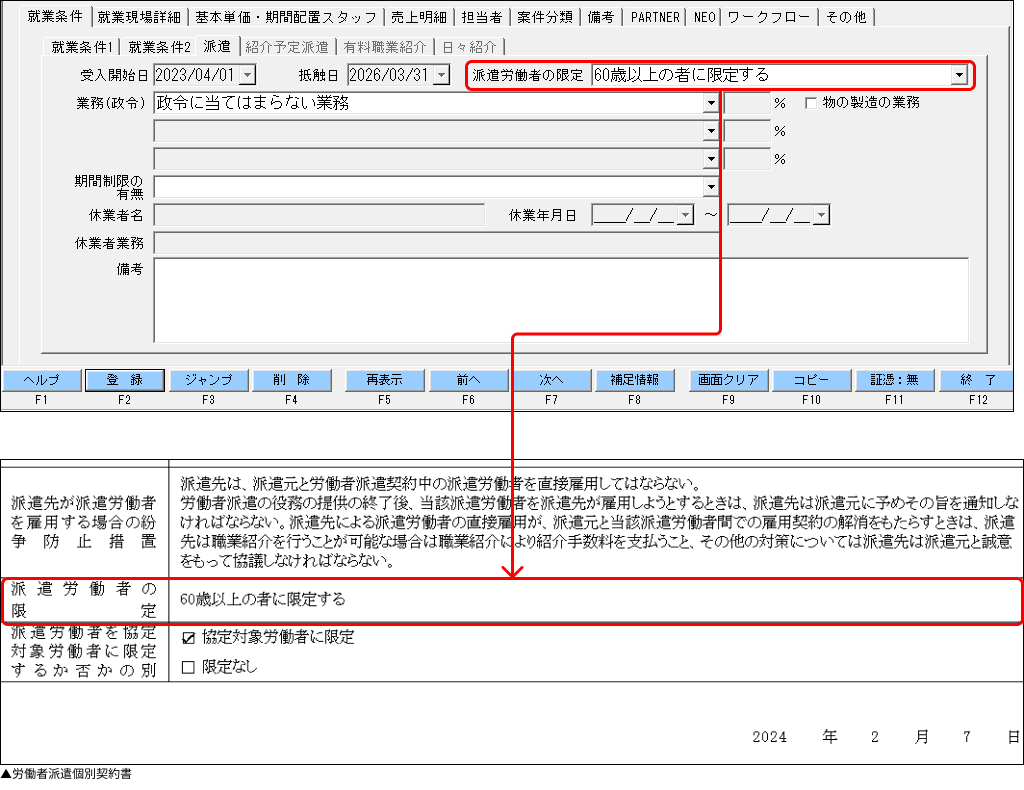
Task: Click the 登録 F2 button
Action: 125,380
